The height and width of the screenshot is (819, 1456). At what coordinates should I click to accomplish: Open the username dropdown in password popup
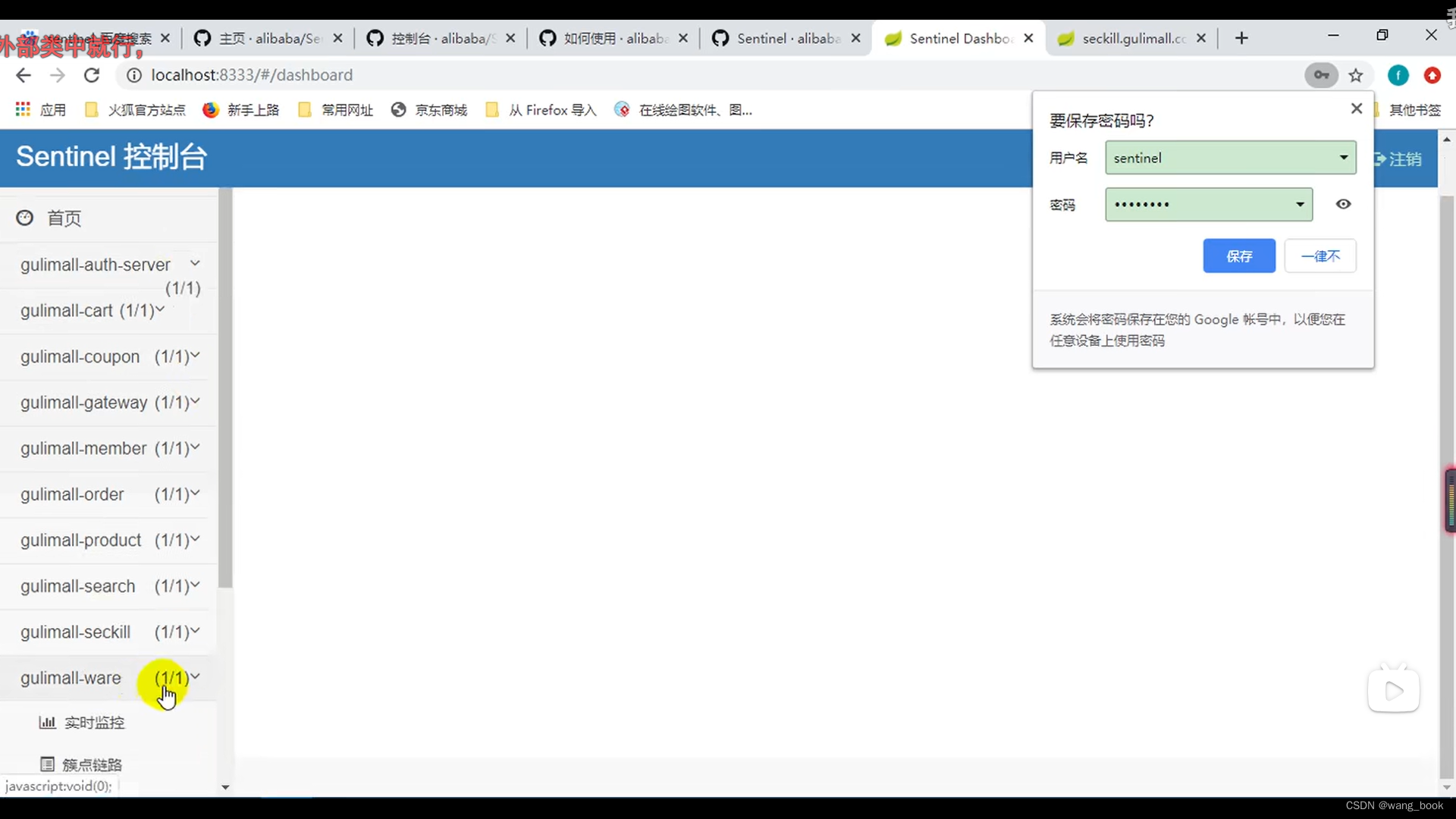[1343, 158]
